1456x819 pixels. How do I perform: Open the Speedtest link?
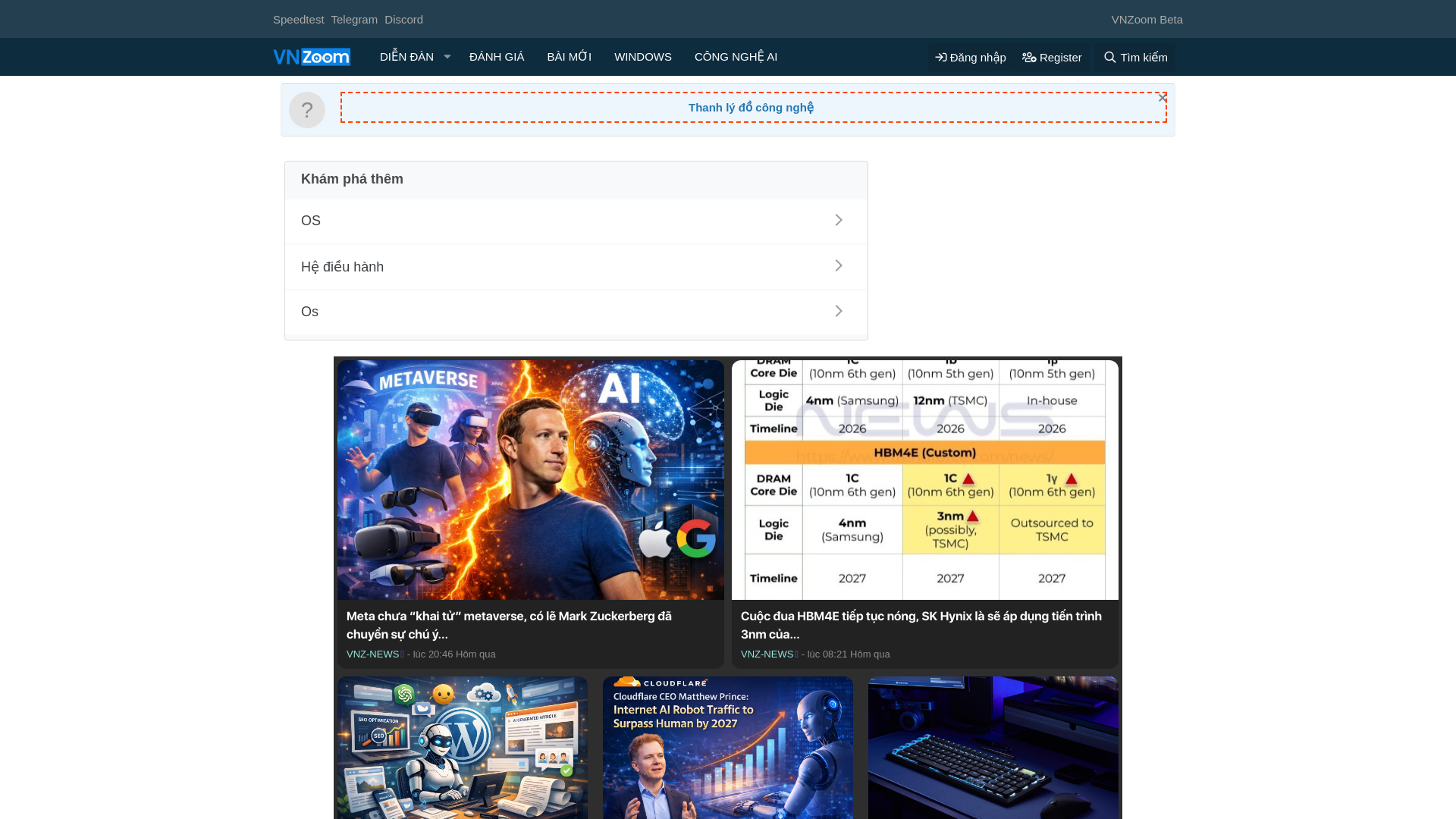click(298, 20)
